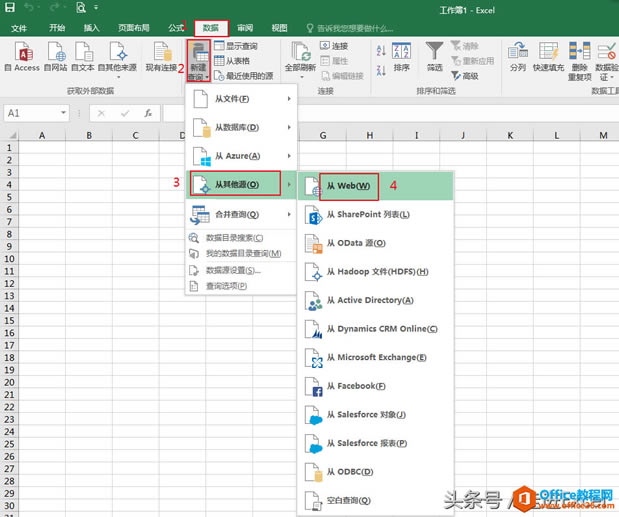The height and width of the screenshot is (517, 619).
Task: Click the Tell Me search box
Action: pos(351,28)
